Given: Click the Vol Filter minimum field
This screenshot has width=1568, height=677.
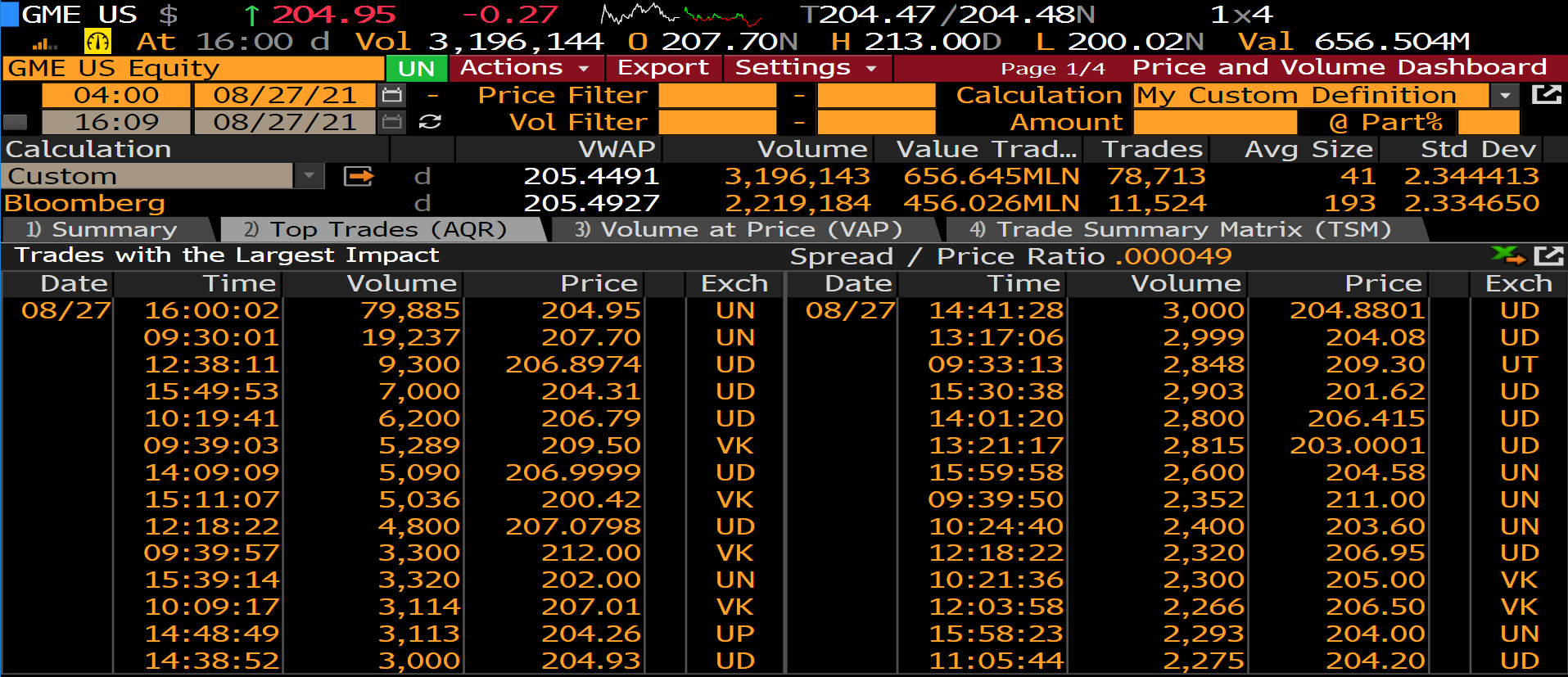Looking at the screenshot, I should click(717, 122).
